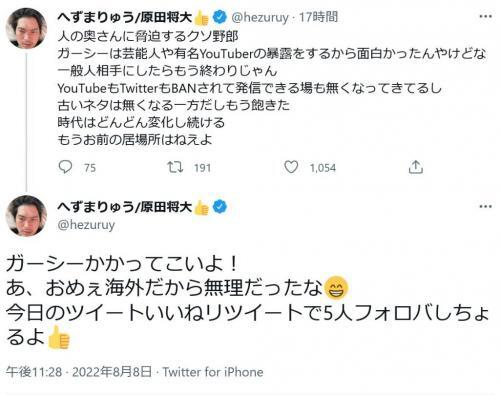Click the 1,054 like count
Image resolution: width=500 pixels, height=395 pixels.
(323, 168)
